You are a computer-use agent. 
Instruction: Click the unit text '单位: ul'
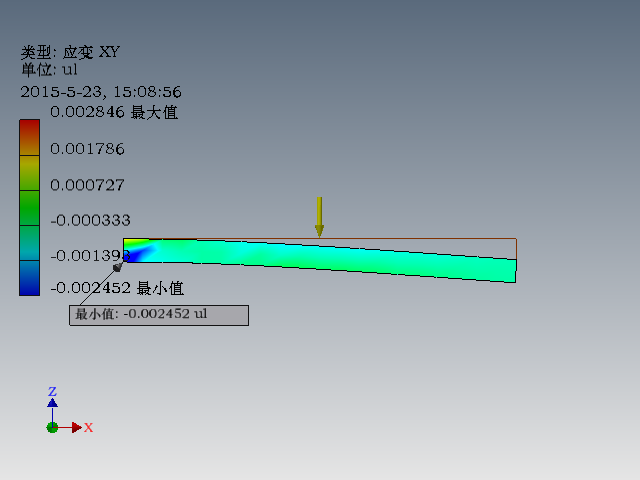coord(49,70)
